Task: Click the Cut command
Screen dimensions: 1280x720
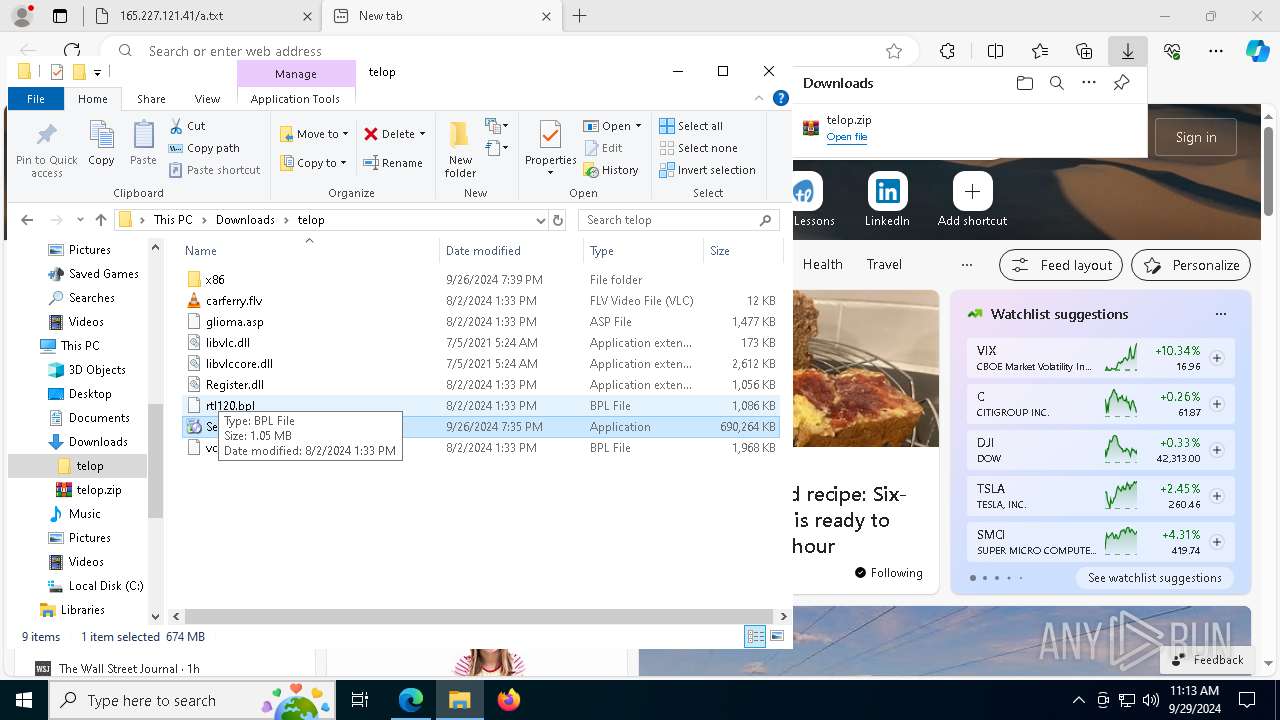Action: [x=187, y=126]
